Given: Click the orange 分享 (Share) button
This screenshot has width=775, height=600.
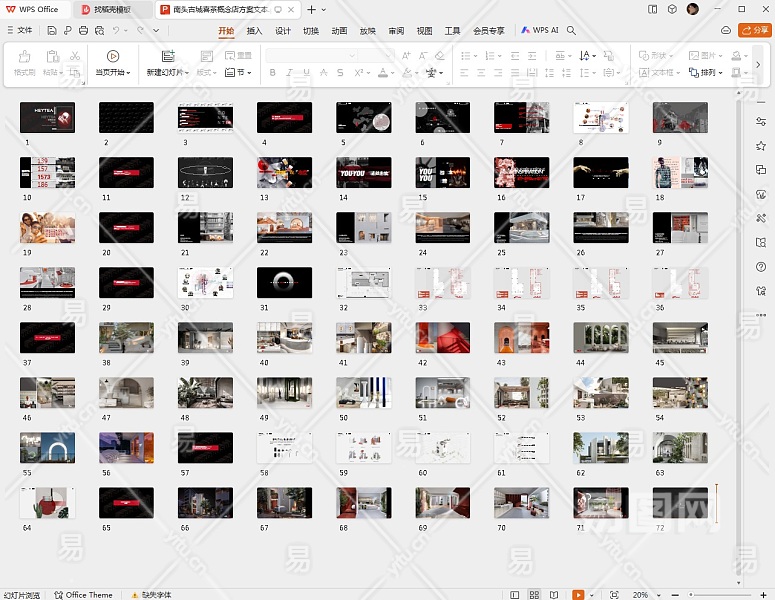Looking at the screenshot, I should point(754,31).
